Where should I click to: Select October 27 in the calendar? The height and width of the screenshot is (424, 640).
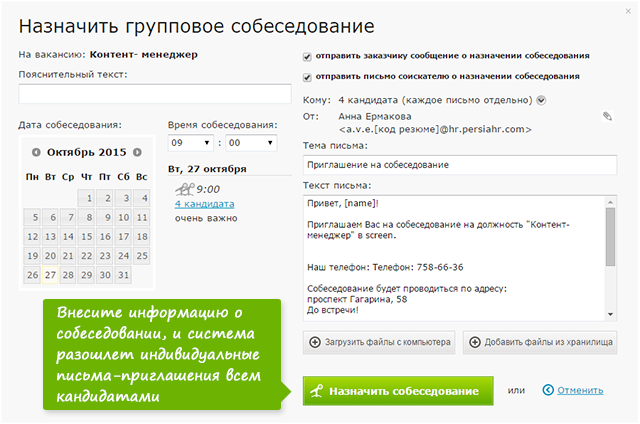tap(52, 275)
